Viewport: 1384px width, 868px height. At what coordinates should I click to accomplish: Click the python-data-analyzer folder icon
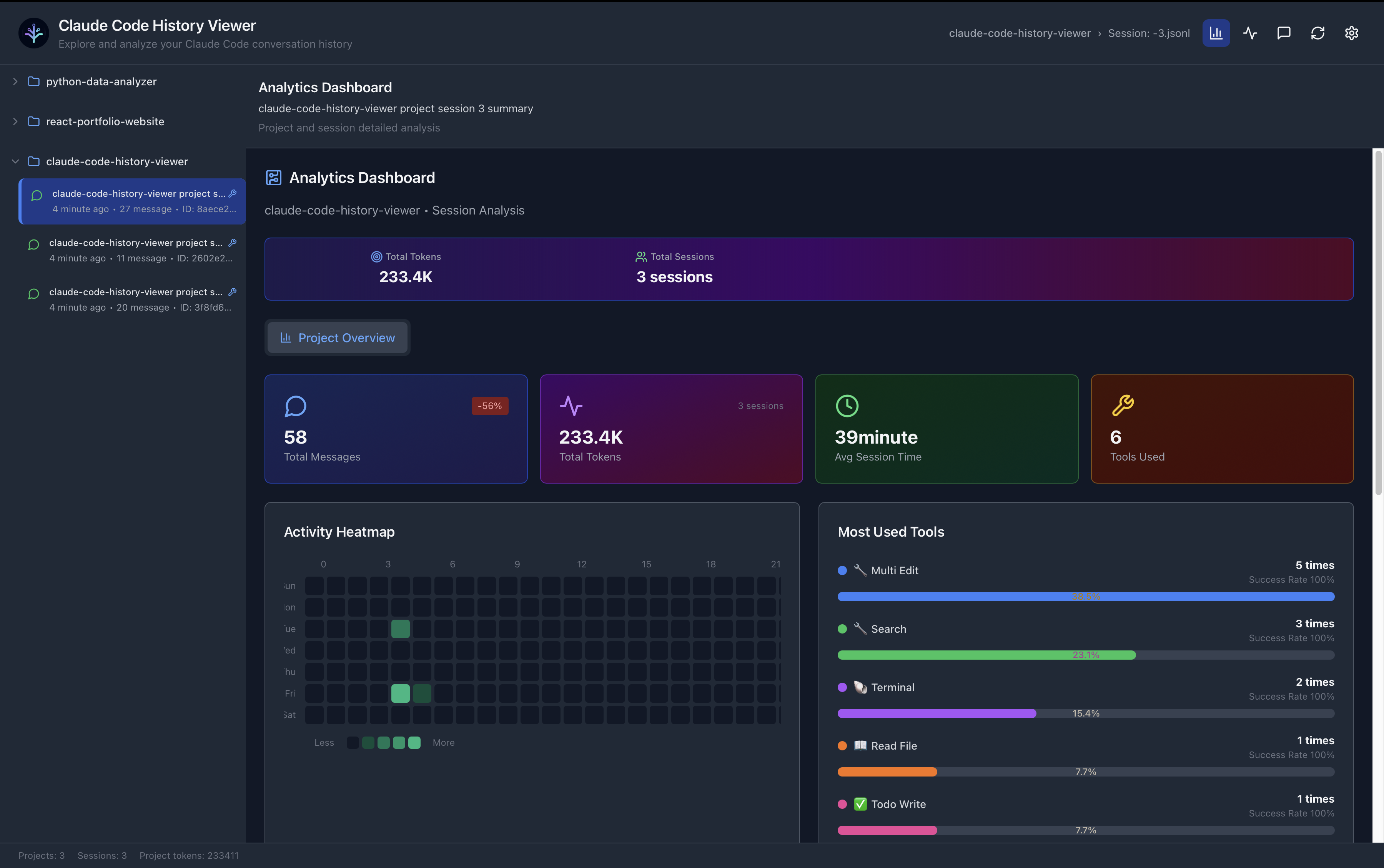(x=34, y=81)
